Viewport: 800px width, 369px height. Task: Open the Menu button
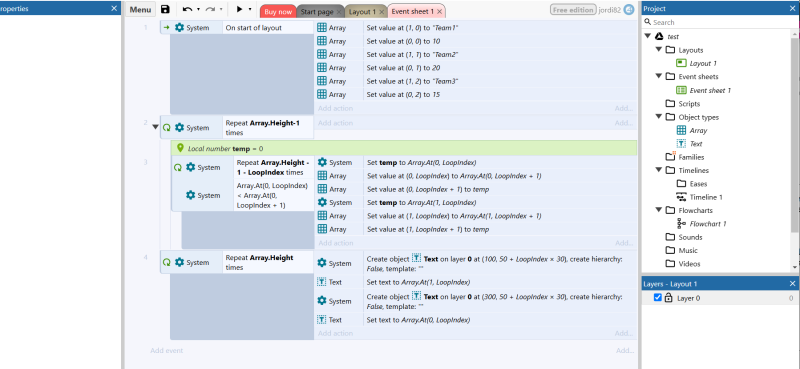coord(140,10)
